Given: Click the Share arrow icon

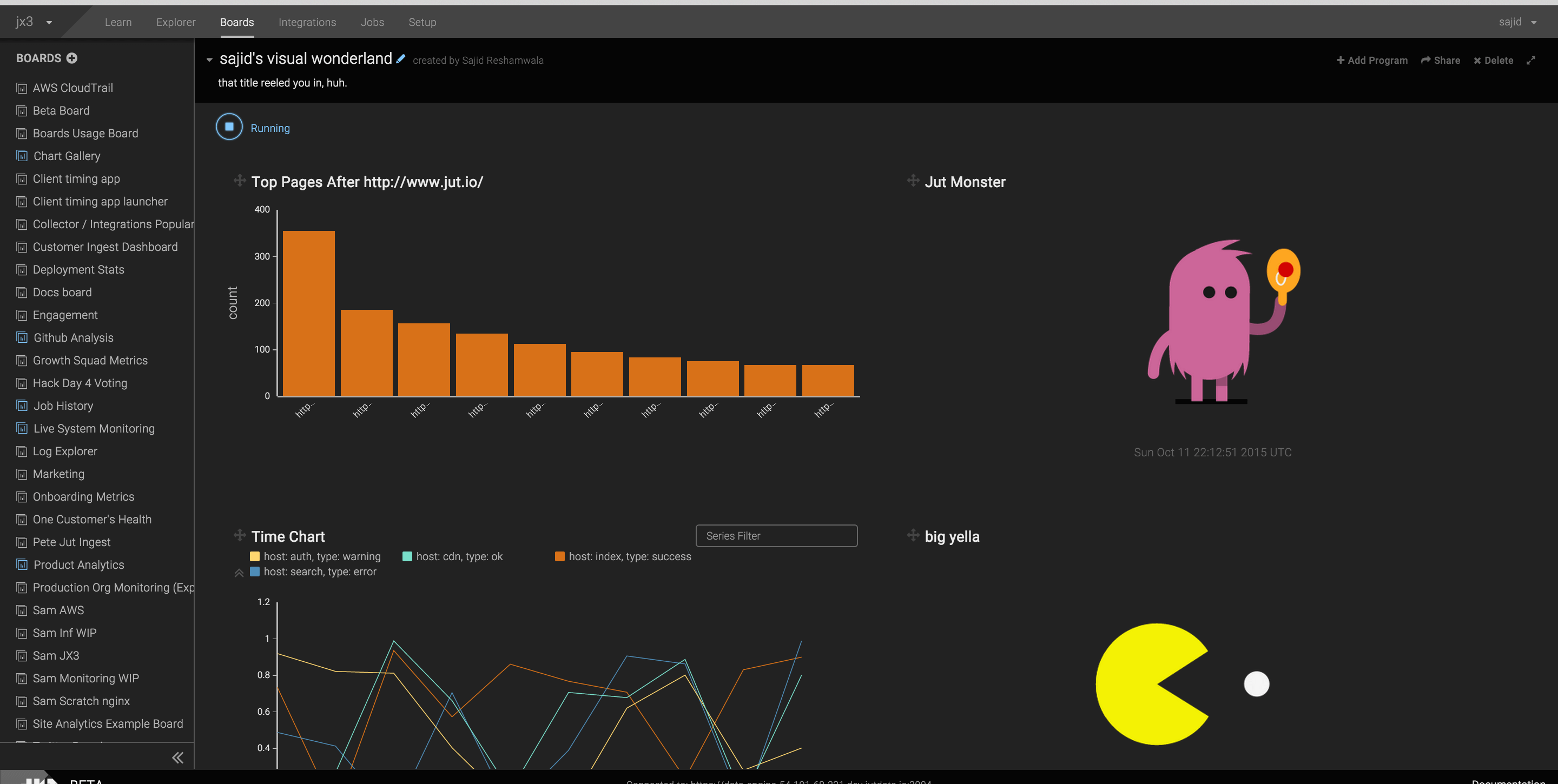Looking at the screenshot, I should pyautogui.click(x=1425, y=60).
